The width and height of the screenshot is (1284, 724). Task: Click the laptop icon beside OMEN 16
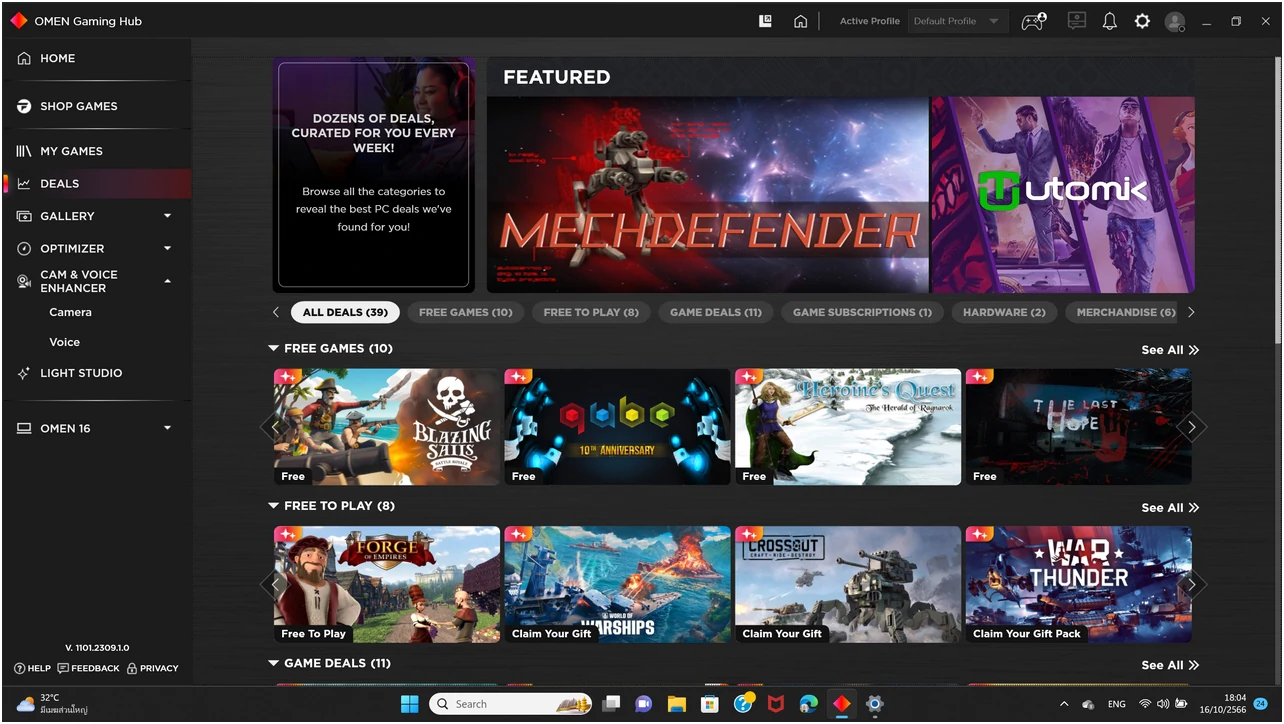coord(24,428)
